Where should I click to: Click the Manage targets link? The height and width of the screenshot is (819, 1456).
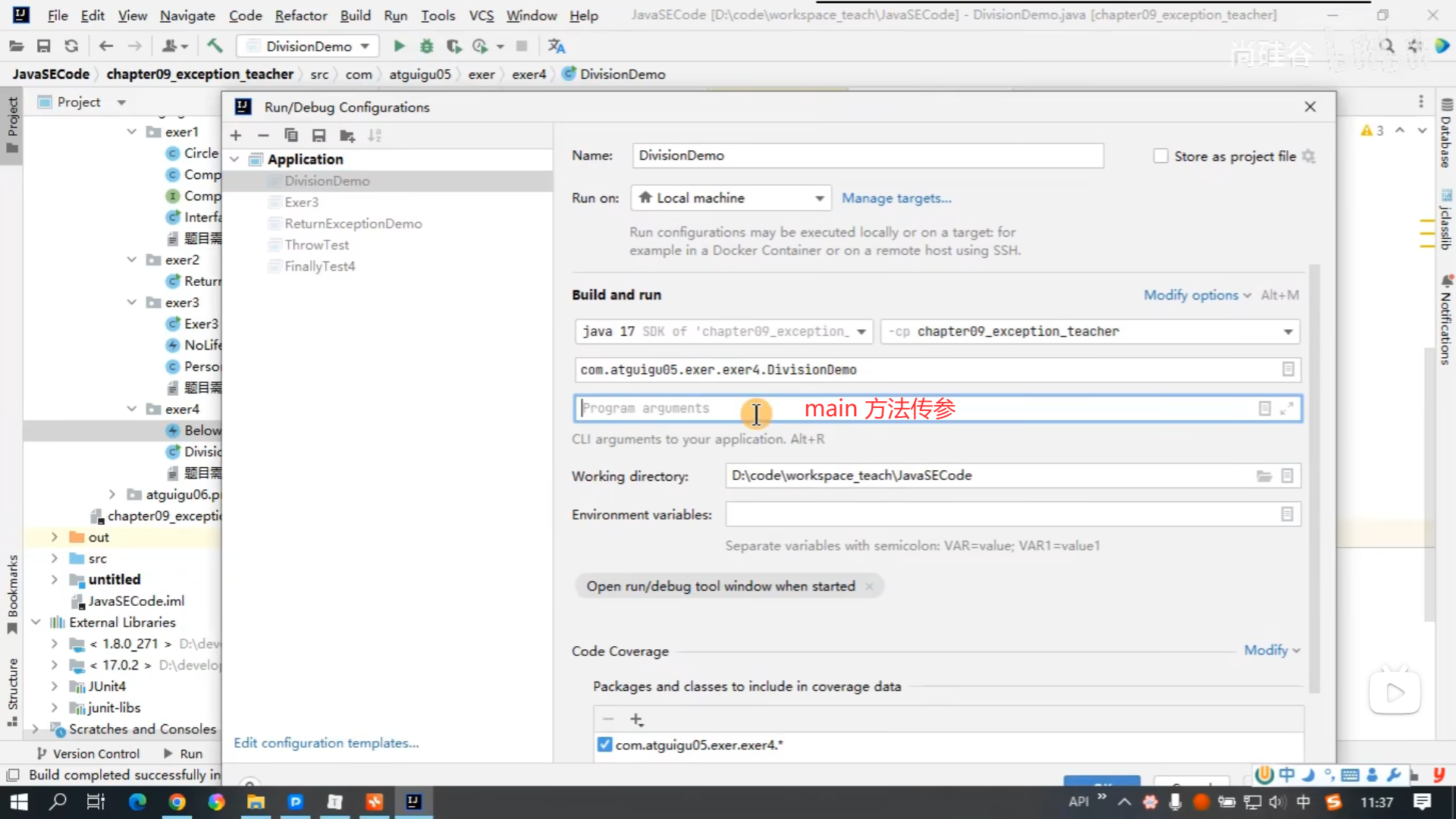coord(896,198)
